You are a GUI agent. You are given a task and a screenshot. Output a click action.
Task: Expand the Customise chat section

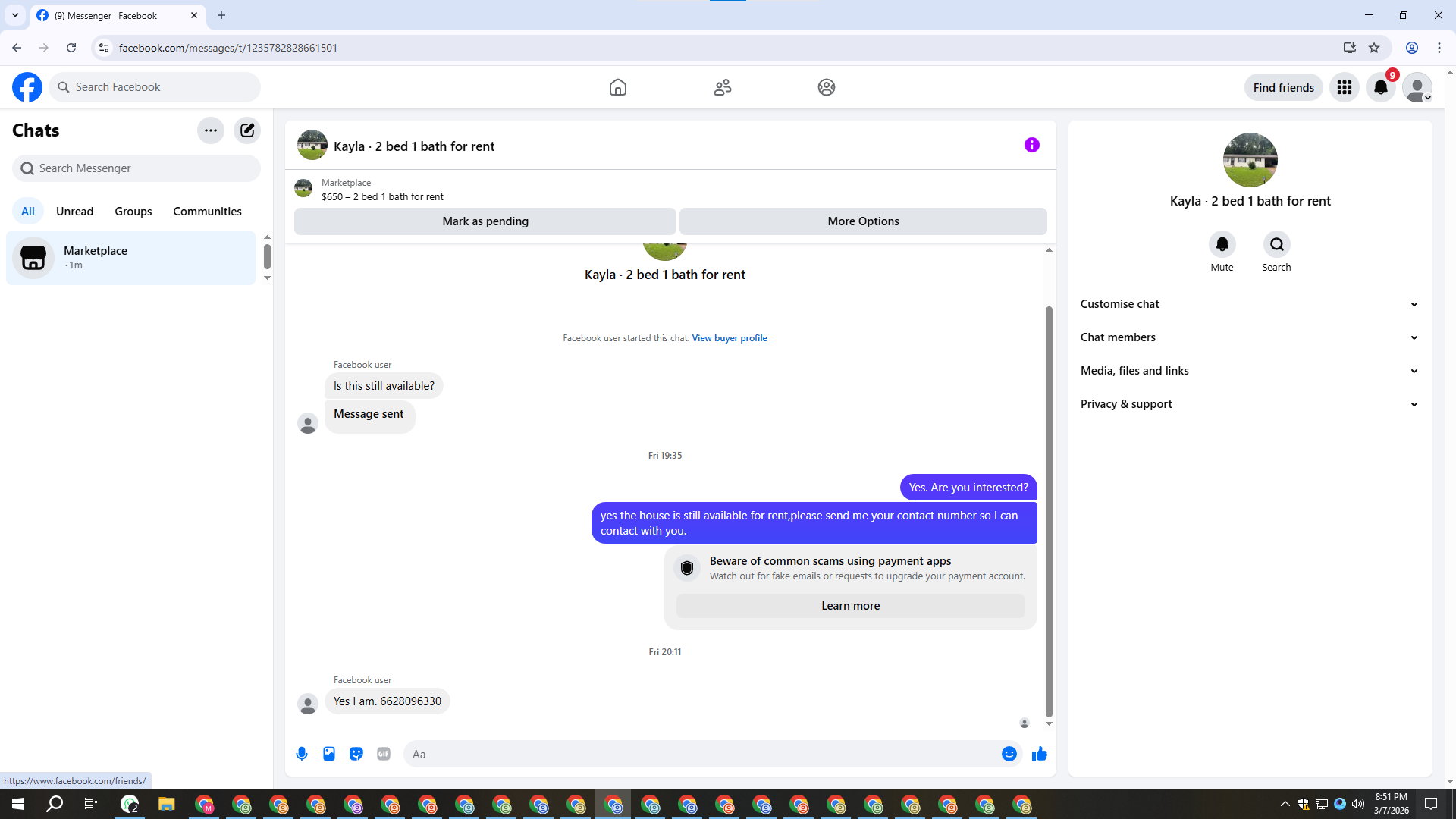(x=1250, y=304)
